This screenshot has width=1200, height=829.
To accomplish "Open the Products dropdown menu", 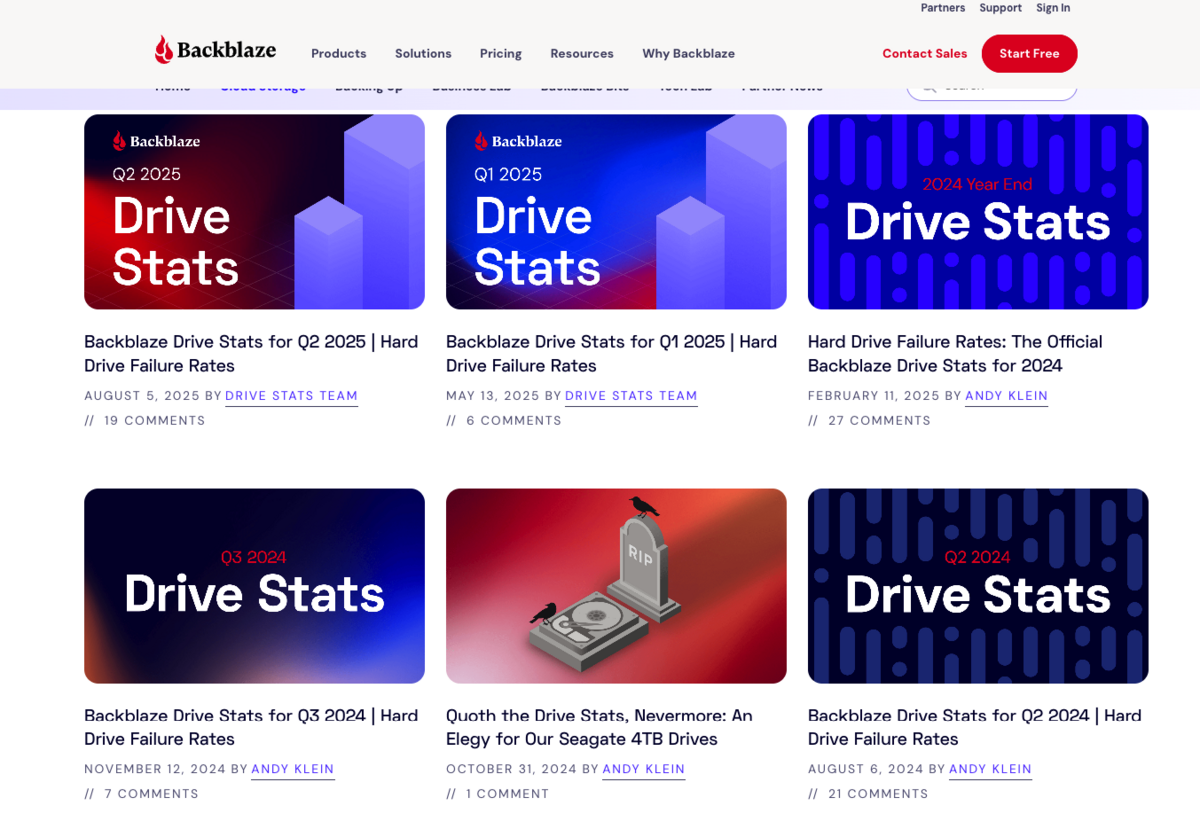I will tap(338, 53).
